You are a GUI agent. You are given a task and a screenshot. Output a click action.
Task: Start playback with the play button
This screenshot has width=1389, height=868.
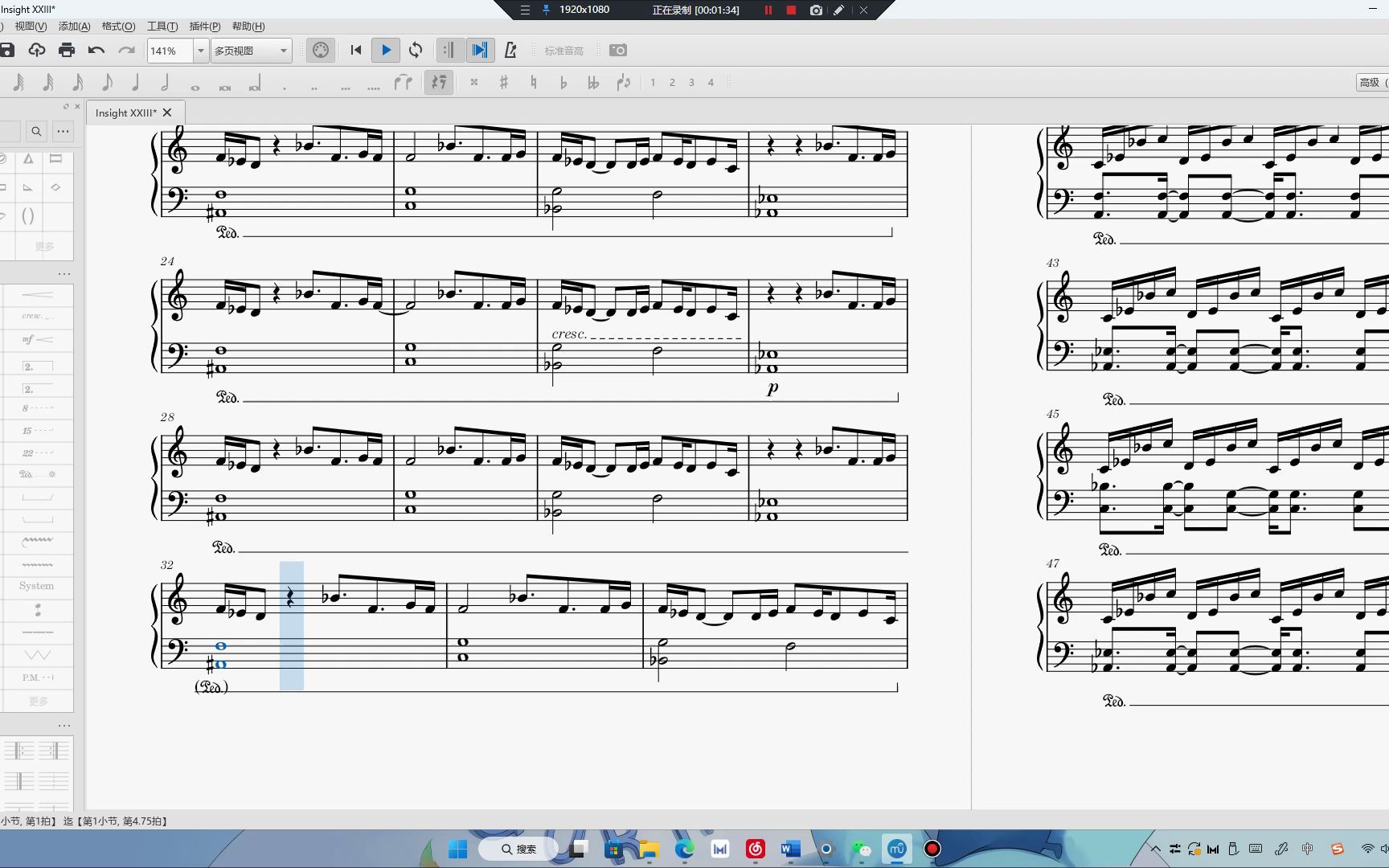386,50
